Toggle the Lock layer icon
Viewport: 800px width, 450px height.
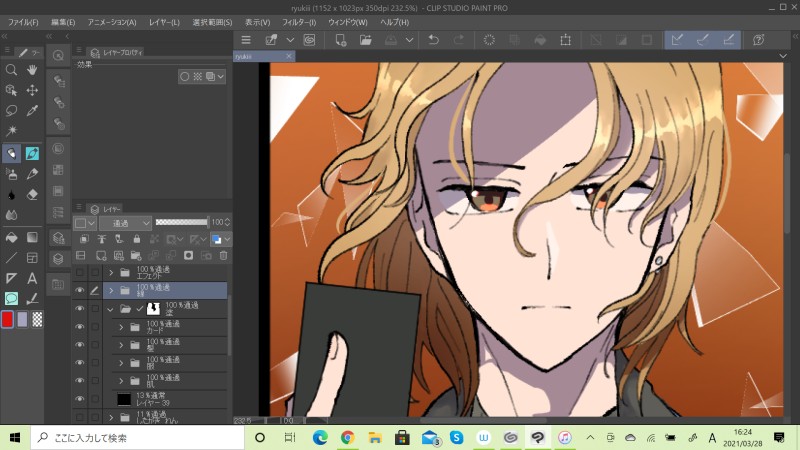(x=136, y=239)
